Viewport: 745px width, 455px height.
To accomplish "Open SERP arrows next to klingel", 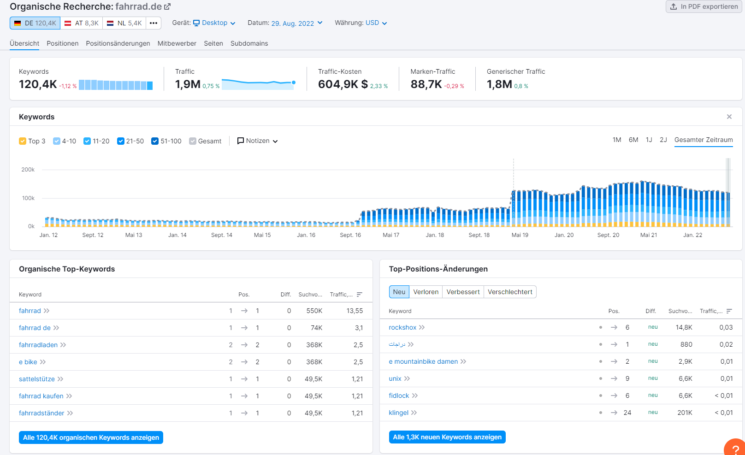I will [414, 413].
